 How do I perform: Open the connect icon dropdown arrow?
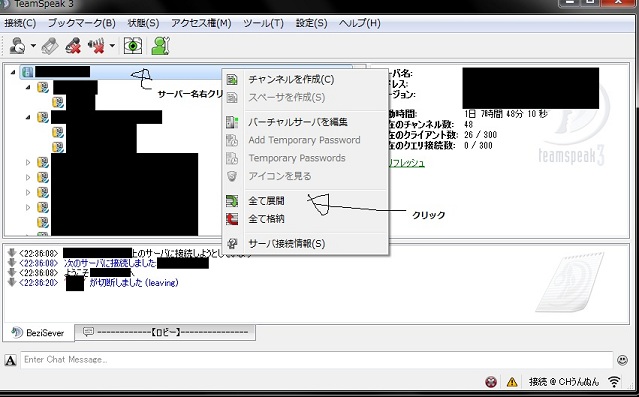(33, 46)
